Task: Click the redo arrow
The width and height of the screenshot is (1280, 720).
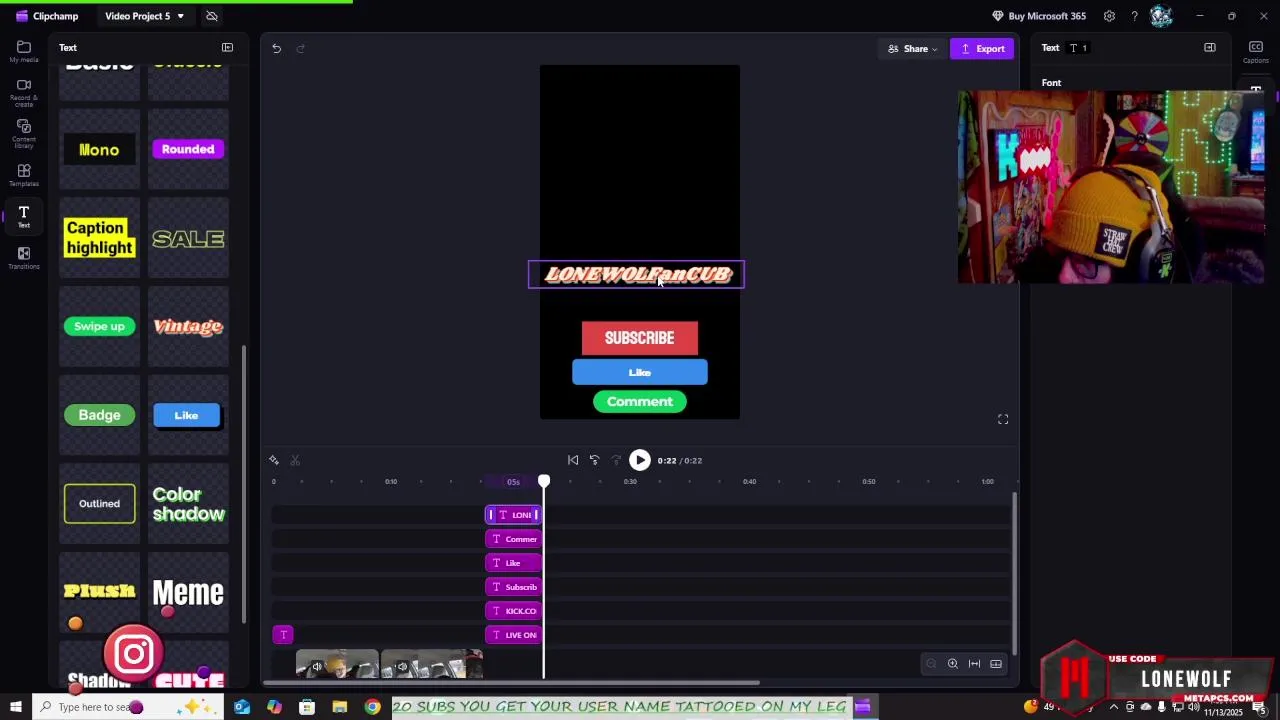Action: (x=300, y=48)
